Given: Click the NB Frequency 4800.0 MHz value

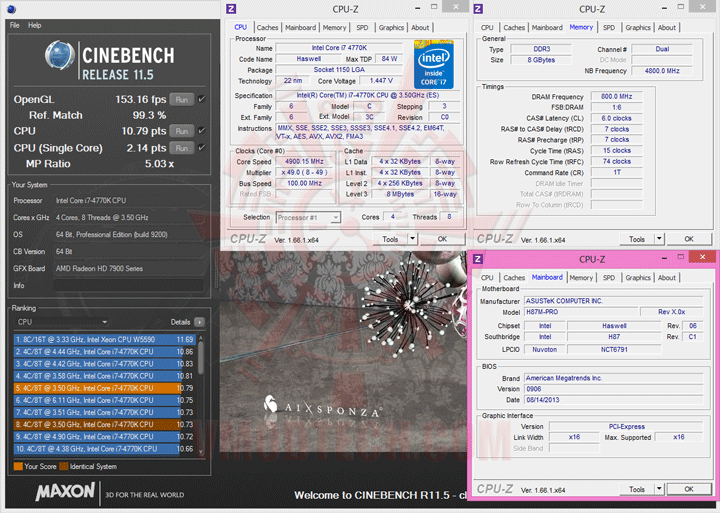Looking at the screenshot, I should 662,71.
